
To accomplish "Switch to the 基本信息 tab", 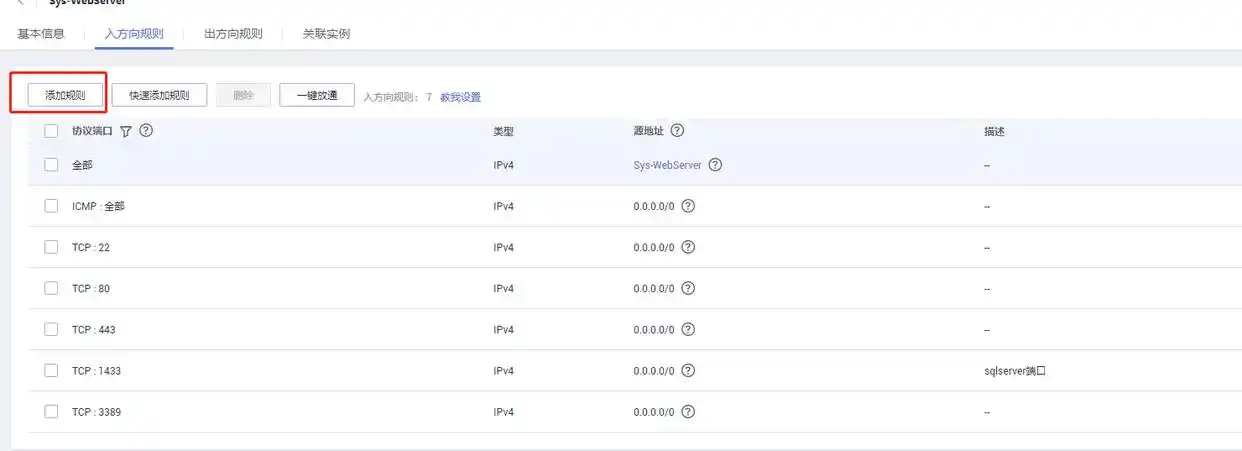I will coord(41,34).
